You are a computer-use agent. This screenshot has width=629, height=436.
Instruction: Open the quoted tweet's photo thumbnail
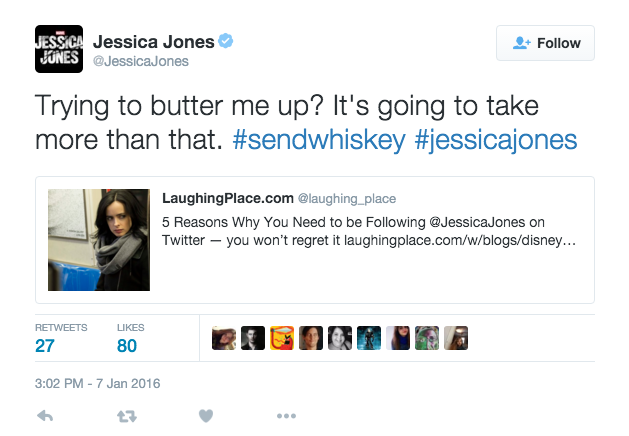pyautogui.click(x=99, y=240)
